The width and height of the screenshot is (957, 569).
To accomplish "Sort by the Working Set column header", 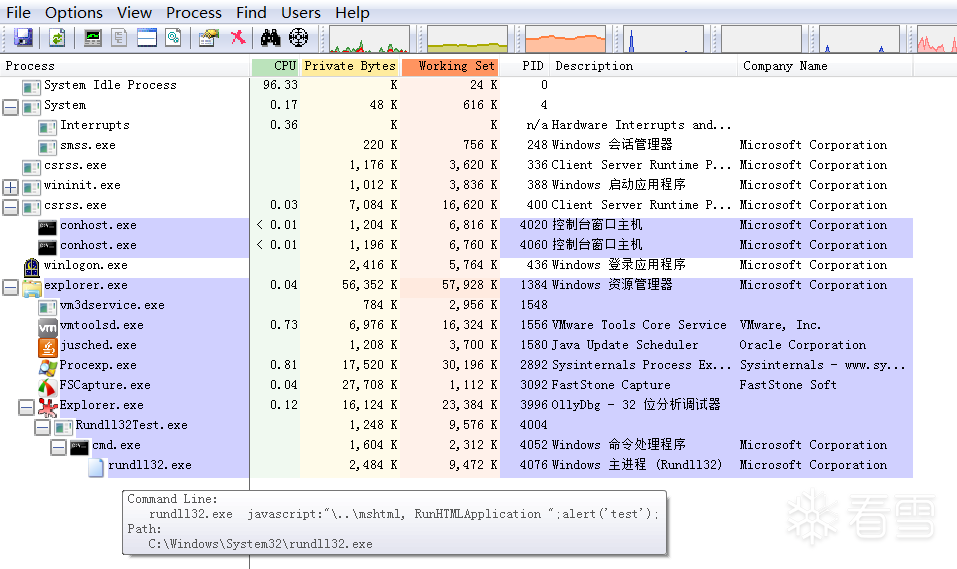I will click(450, 66).
